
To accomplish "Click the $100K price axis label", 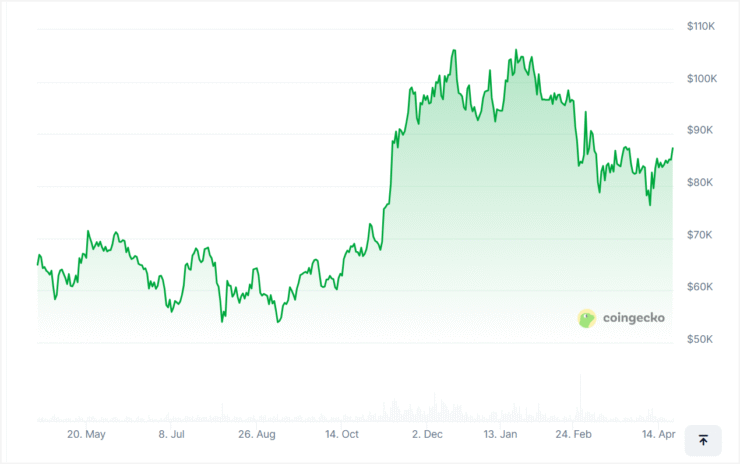I will click(x=700, y=78).
